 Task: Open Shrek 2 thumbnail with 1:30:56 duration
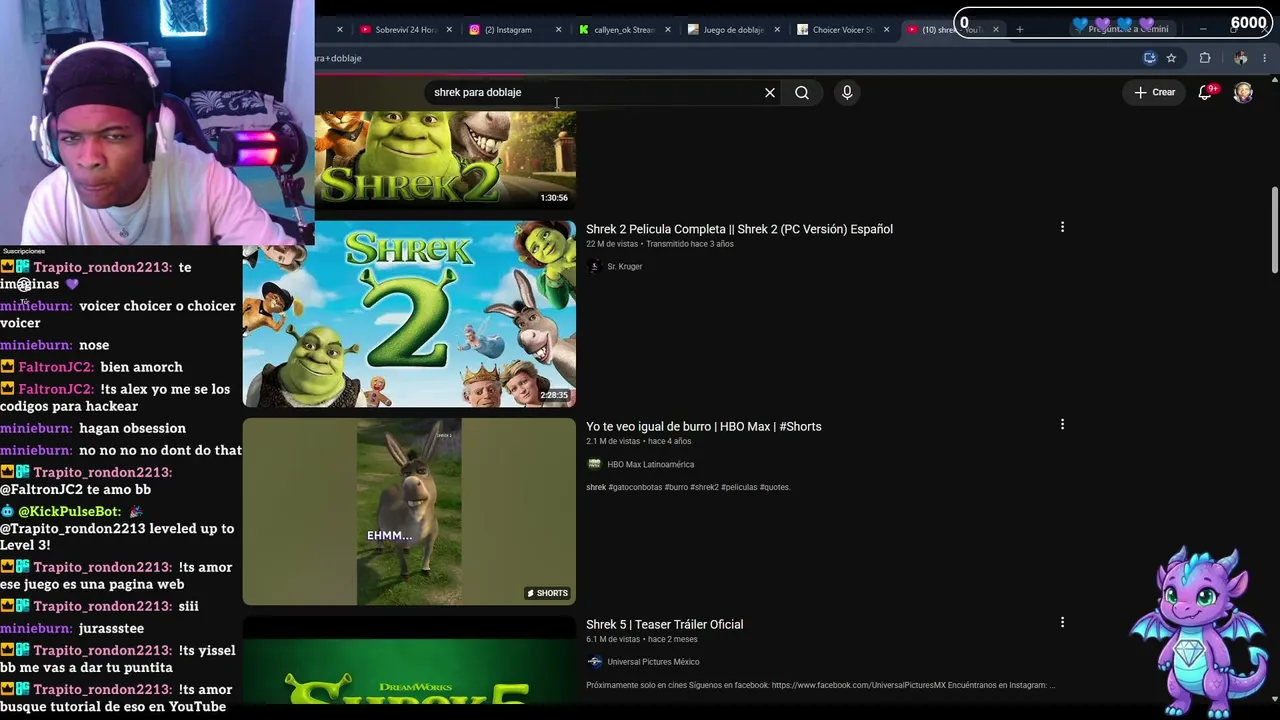click(445, 159)
